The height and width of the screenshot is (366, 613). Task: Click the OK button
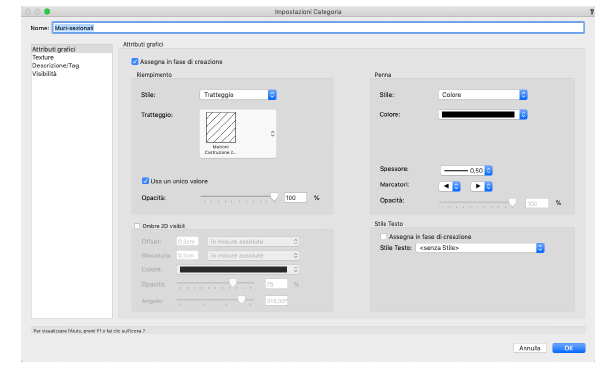pos(569,348)
